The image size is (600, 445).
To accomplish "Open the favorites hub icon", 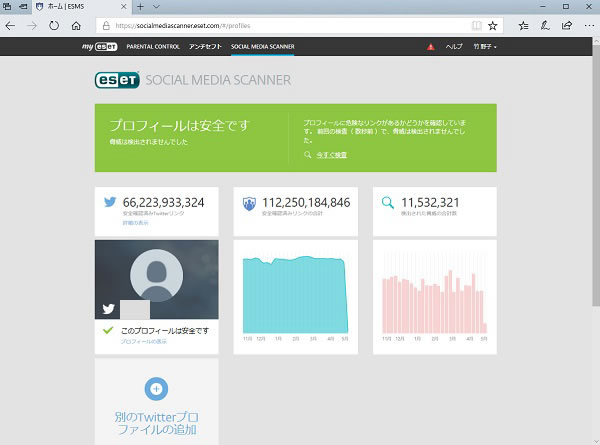I will pos(523,26).
